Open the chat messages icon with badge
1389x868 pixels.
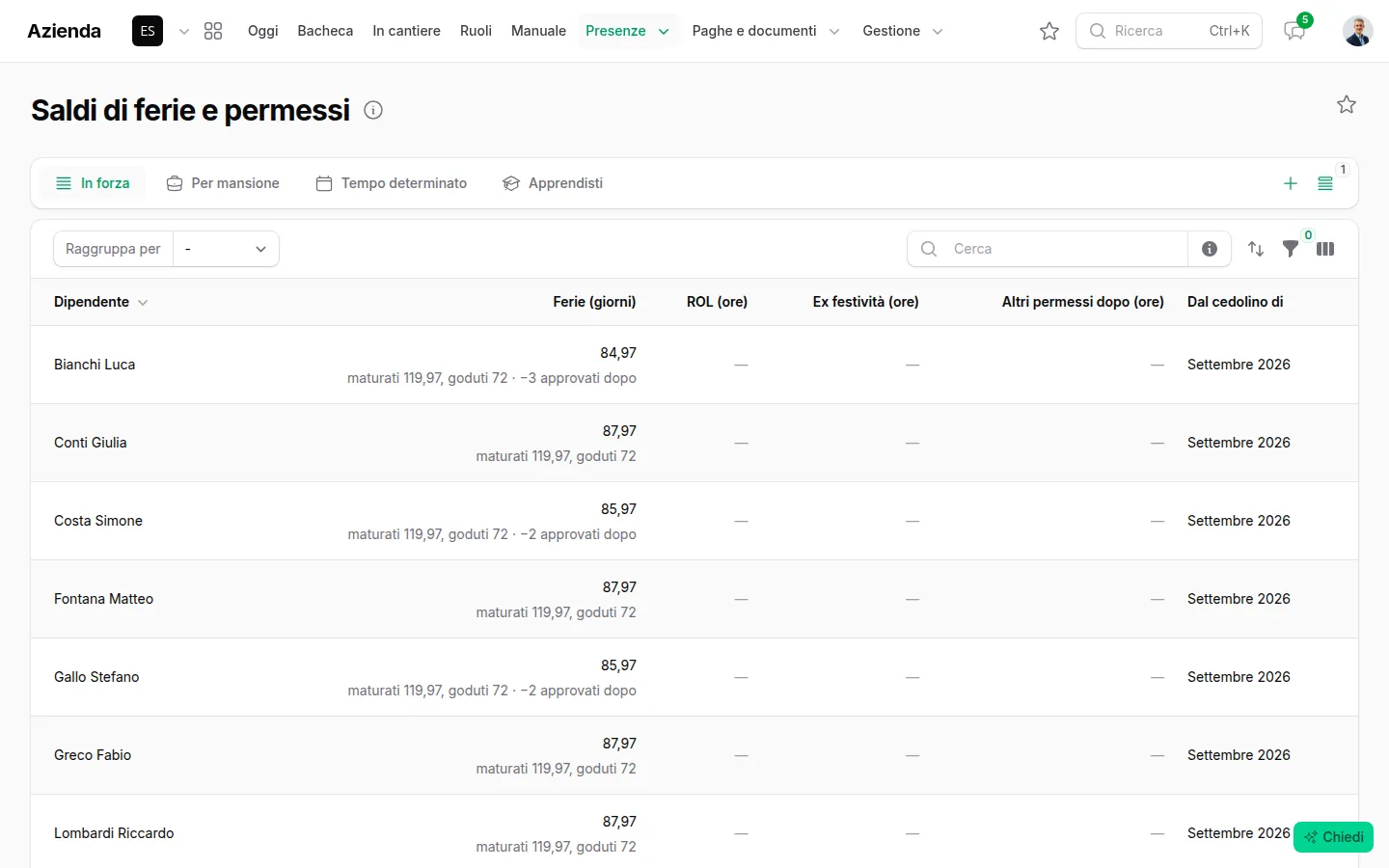[x=1294, y=31]
